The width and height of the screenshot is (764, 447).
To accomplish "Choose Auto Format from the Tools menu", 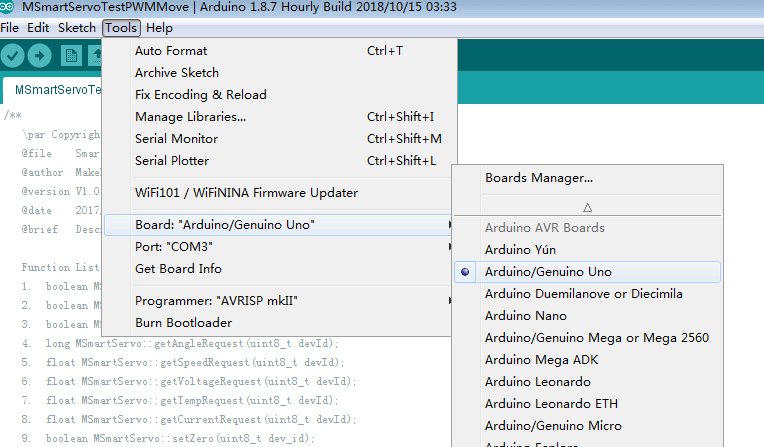I will (x=278, y=51).
